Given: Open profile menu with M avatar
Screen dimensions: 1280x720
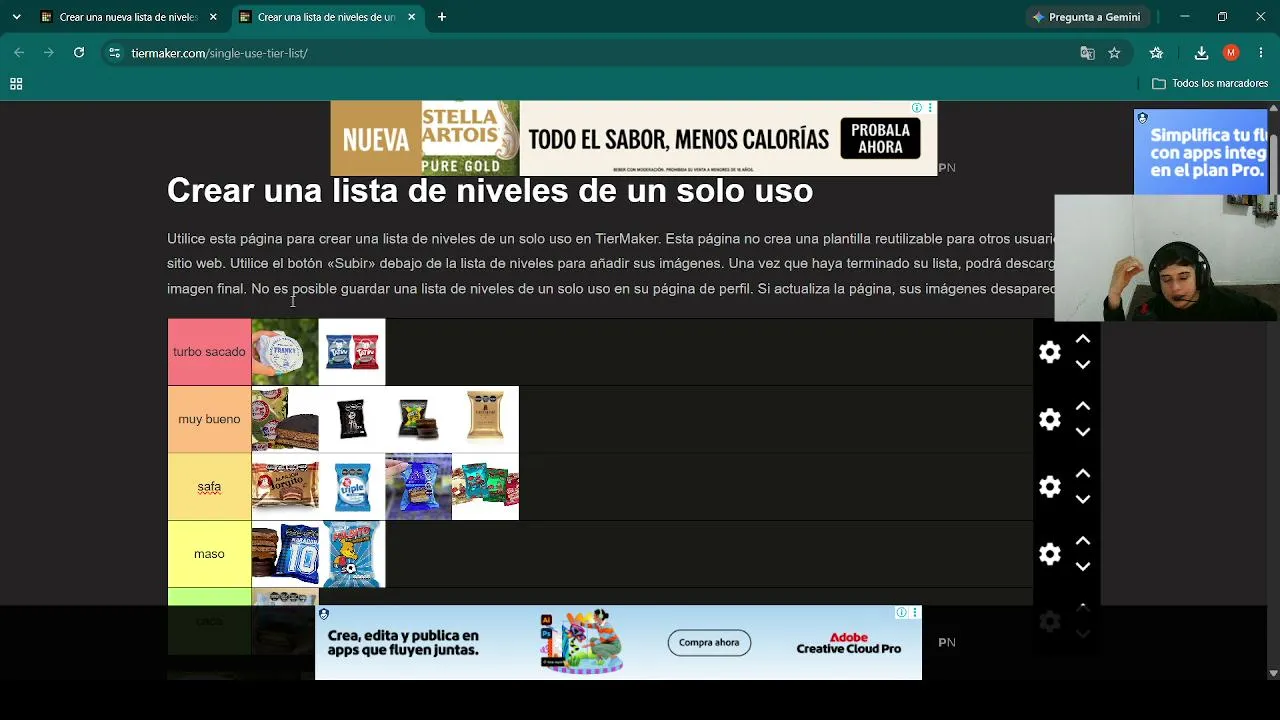Looking at the screenshot, I should point(1231,53).
